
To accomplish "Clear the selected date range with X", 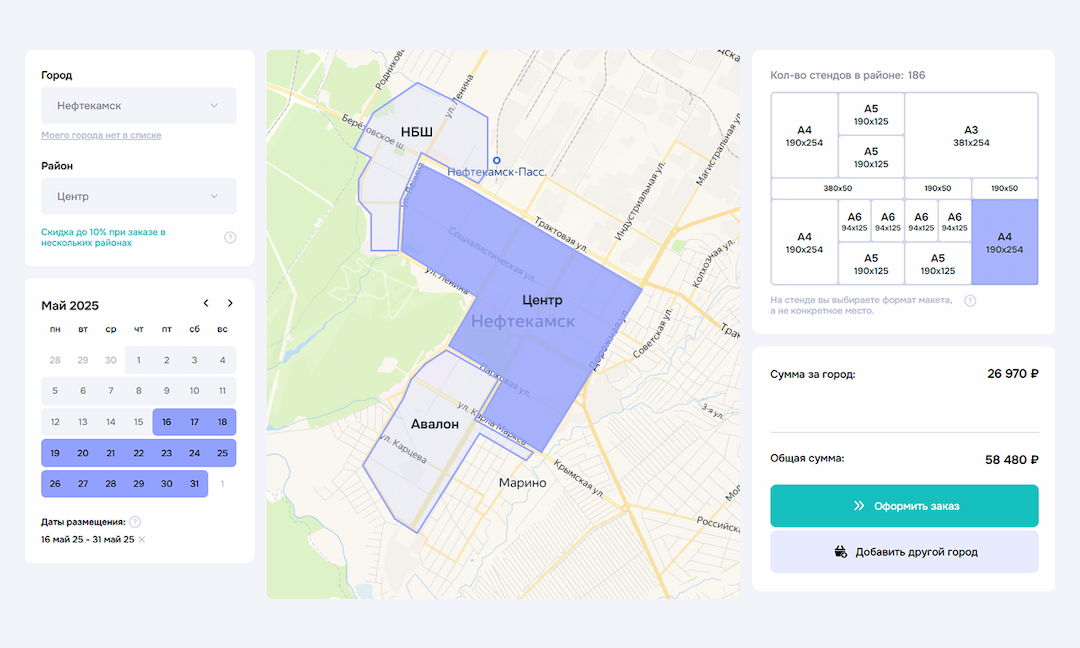I will (142, 540).
